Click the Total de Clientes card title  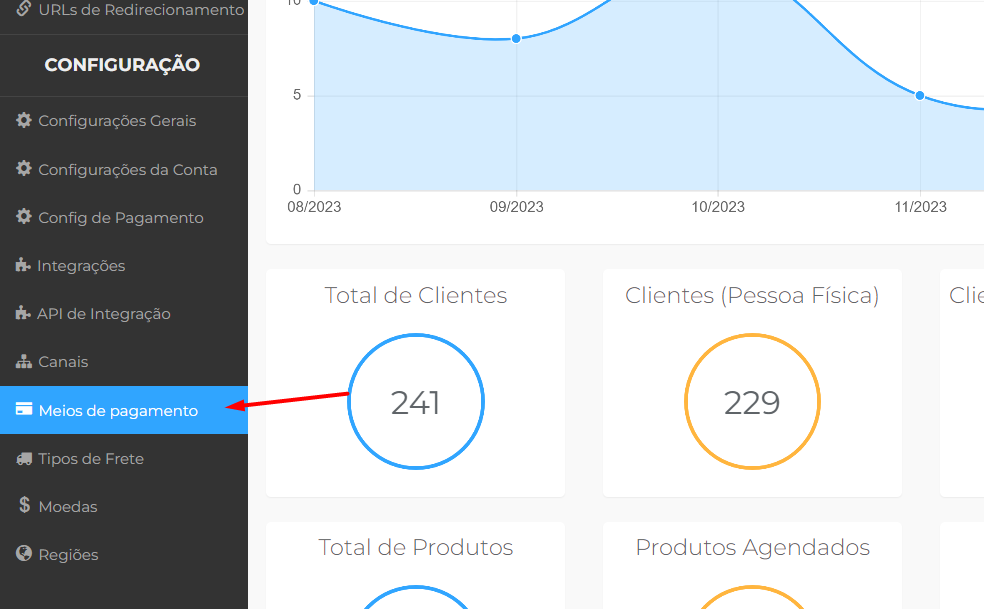click(x=415, y=295)
